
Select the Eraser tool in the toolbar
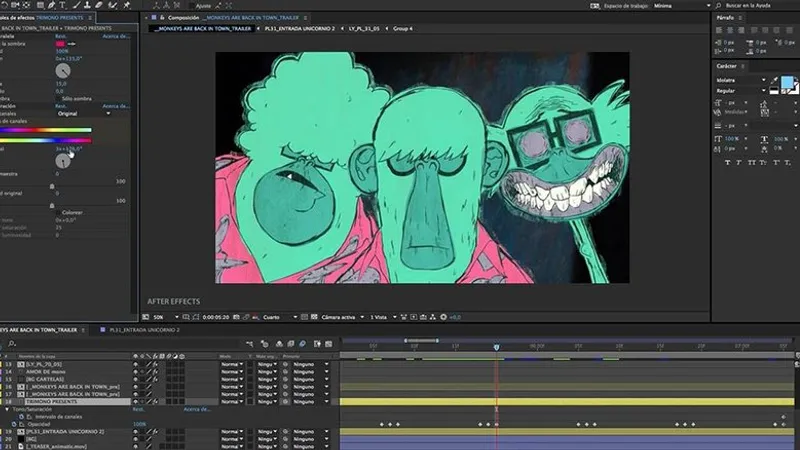(99, 5)
